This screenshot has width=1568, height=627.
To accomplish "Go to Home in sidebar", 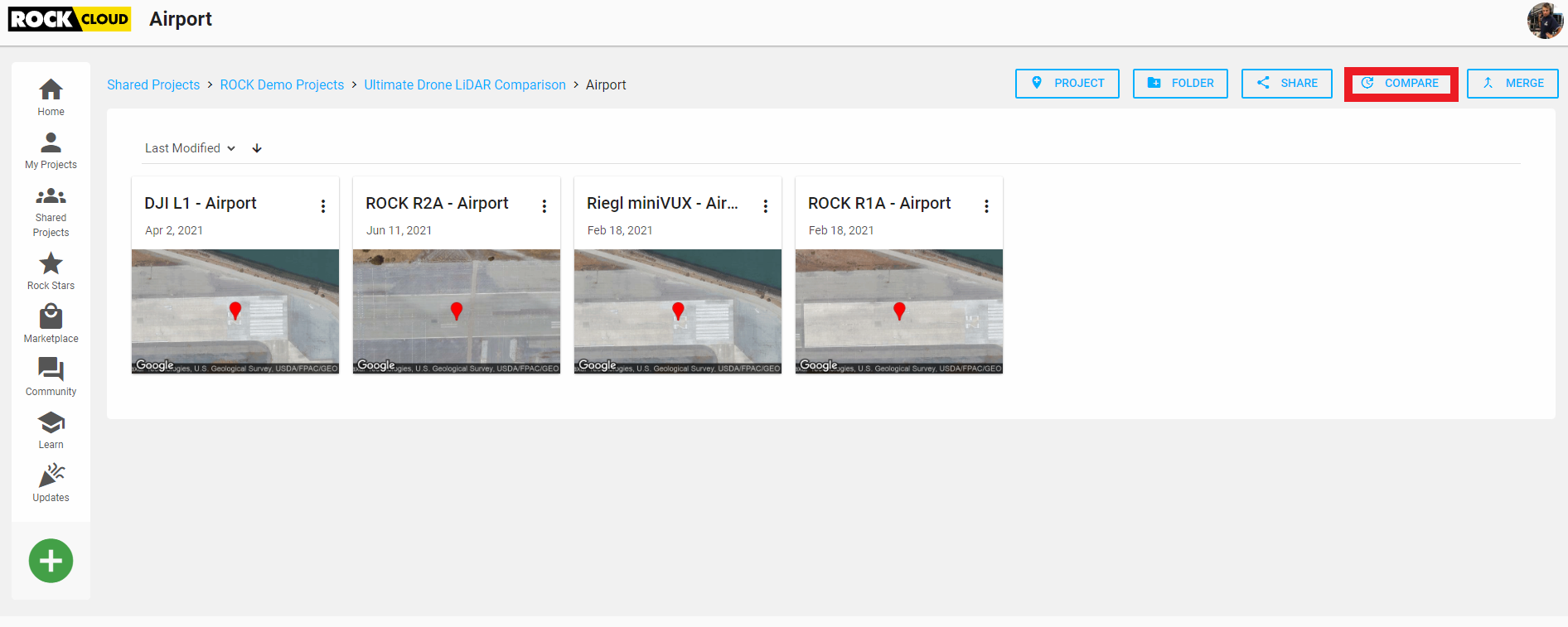I will (51, 97).
